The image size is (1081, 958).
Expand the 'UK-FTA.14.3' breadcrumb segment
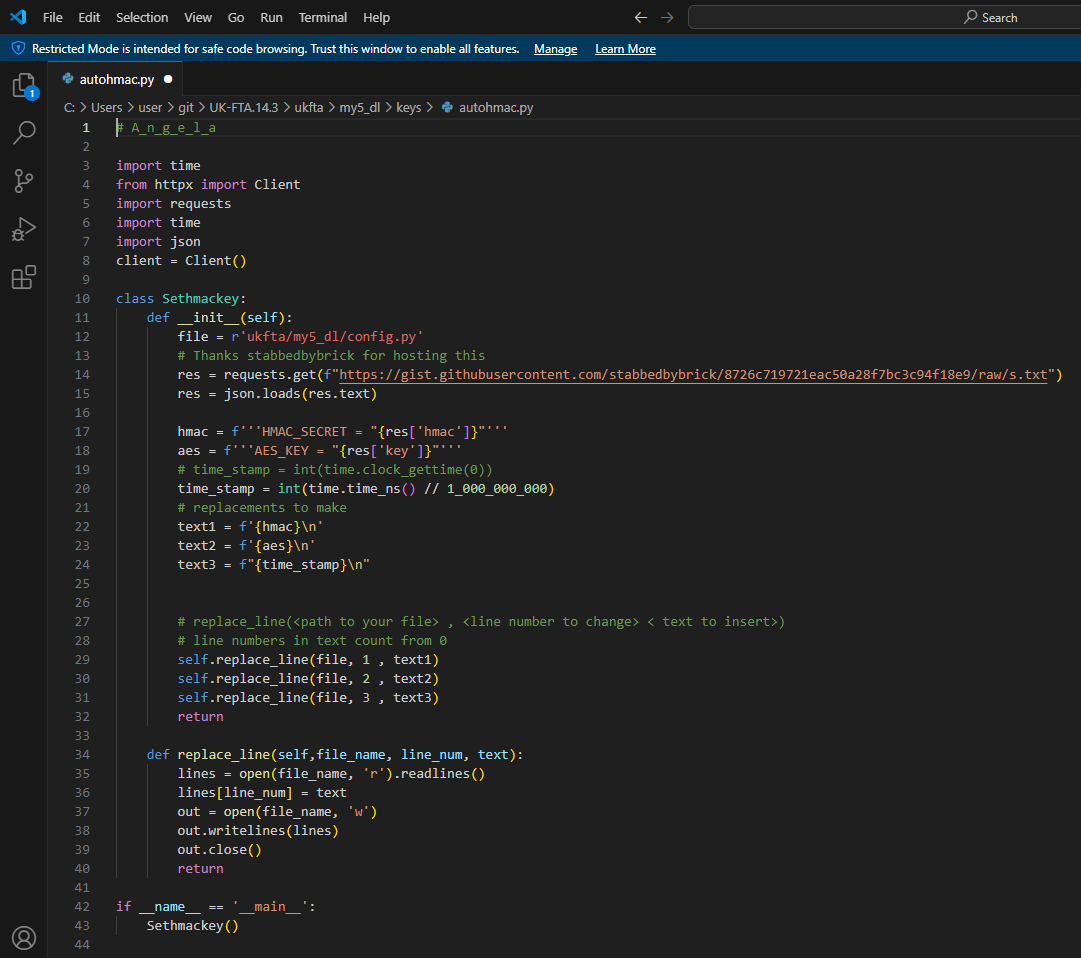(243, 107)
